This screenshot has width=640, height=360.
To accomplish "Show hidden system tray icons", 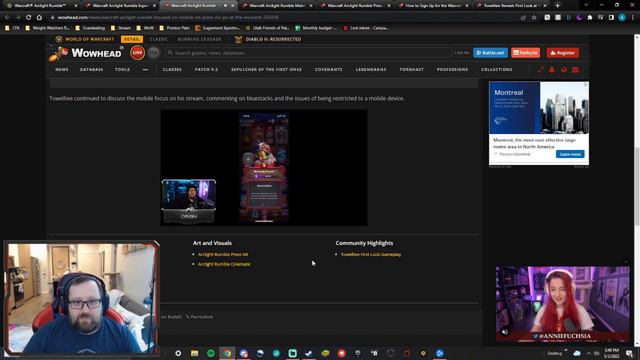I will [589, 353].
